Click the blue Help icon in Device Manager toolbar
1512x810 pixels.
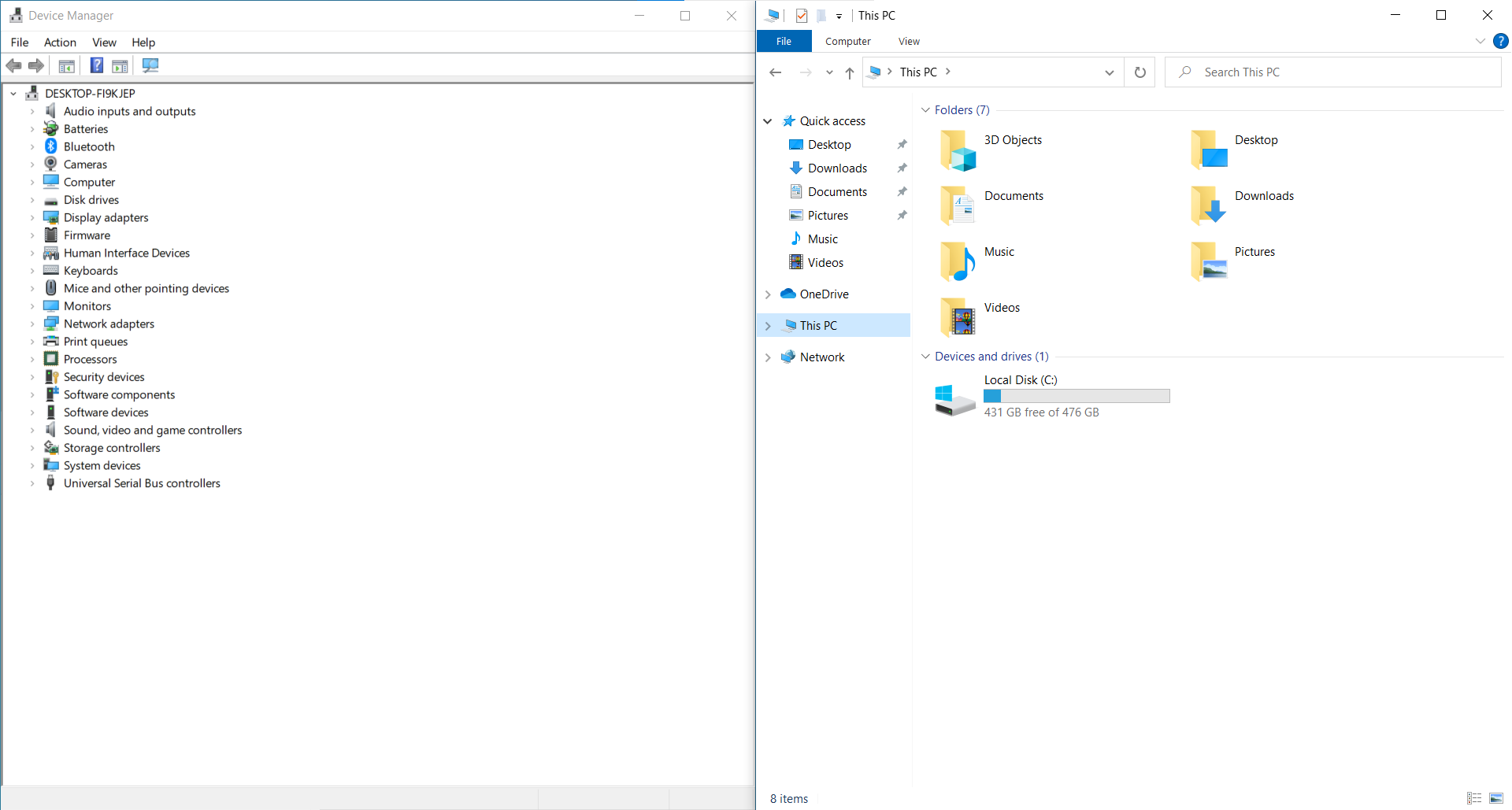tap(96, 65)
